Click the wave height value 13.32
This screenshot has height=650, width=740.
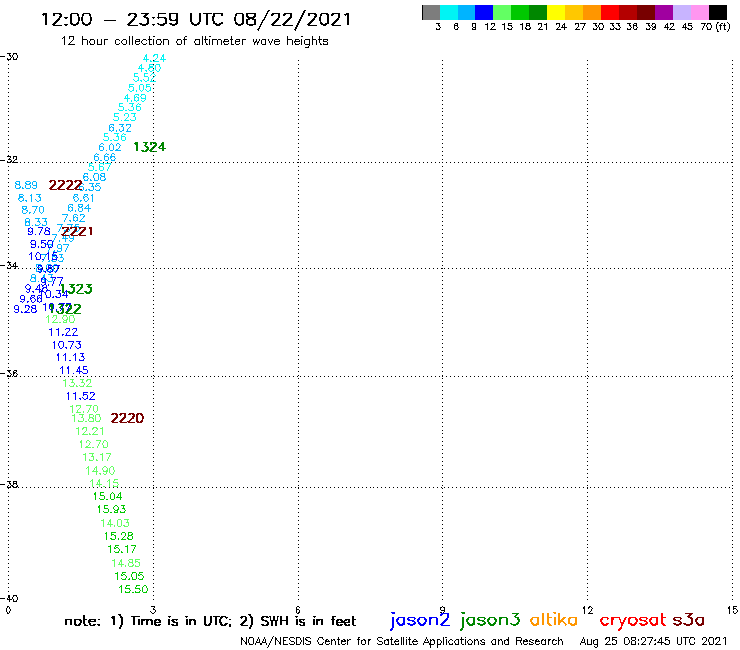pyautogui.click(x=77, y=383)
